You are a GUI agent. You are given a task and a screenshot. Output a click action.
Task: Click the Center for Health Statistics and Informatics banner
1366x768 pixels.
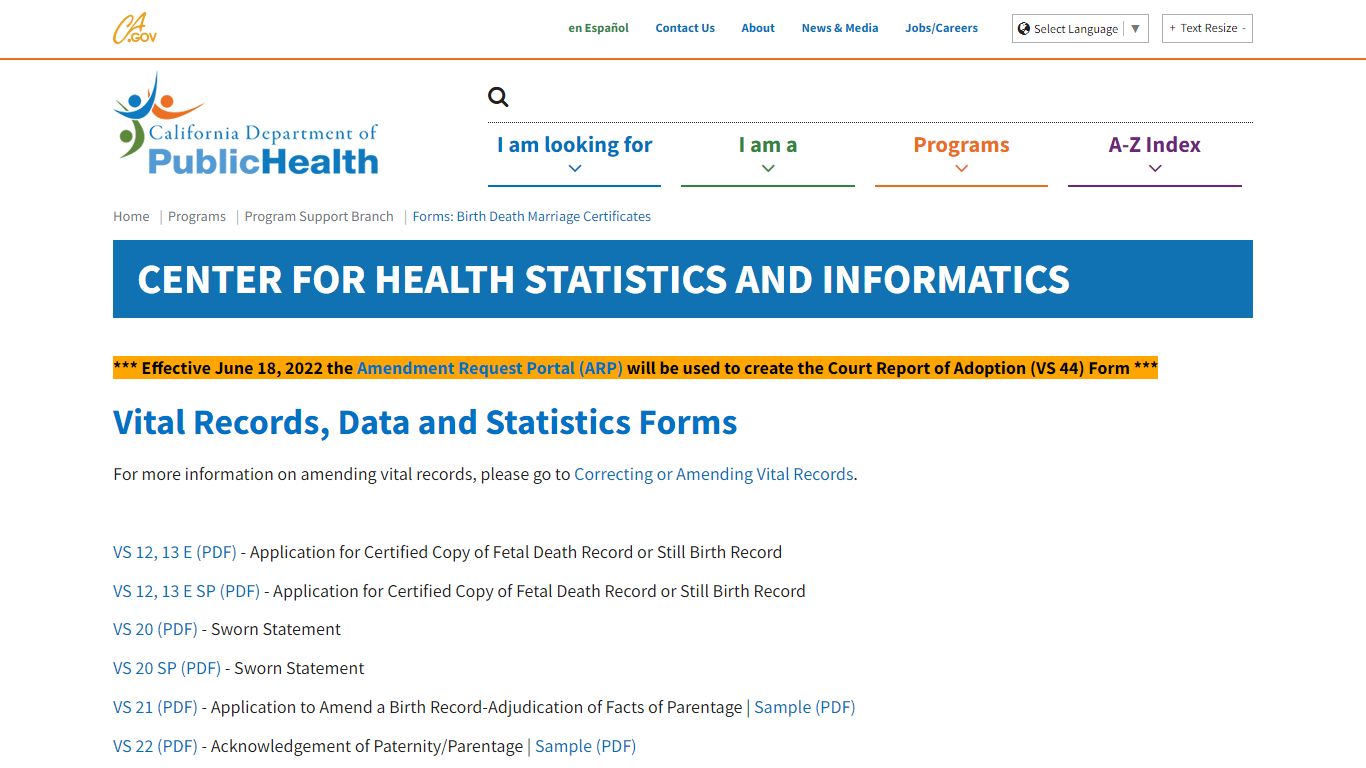point(683,279)
